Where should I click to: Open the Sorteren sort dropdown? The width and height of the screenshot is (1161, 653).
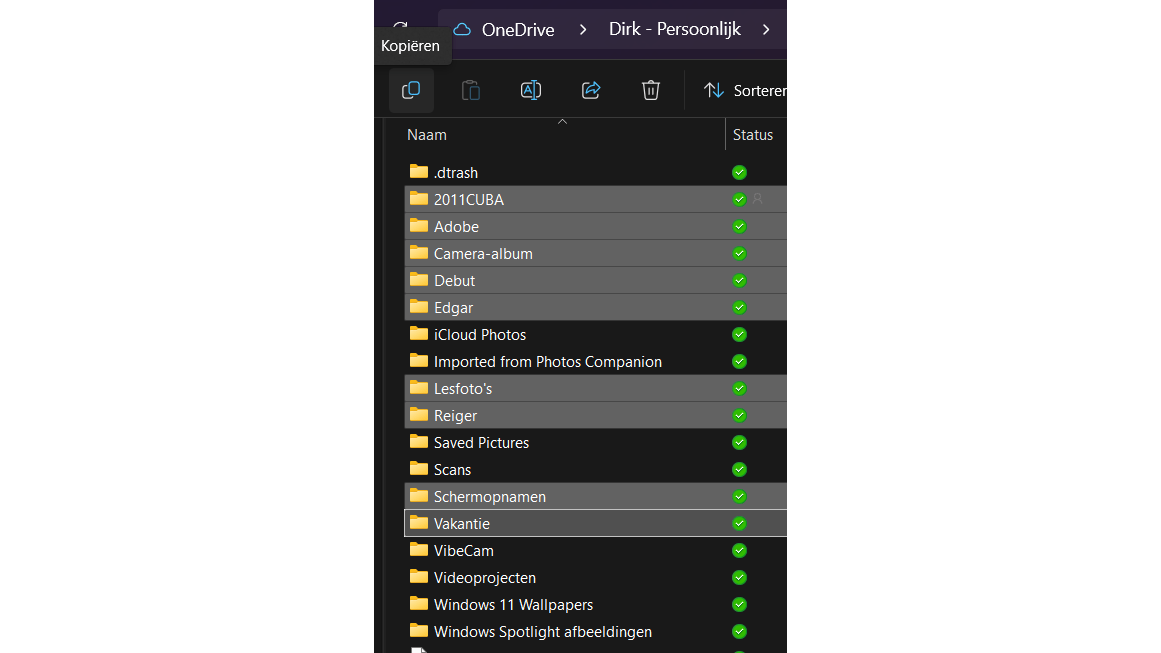(745, 90)
